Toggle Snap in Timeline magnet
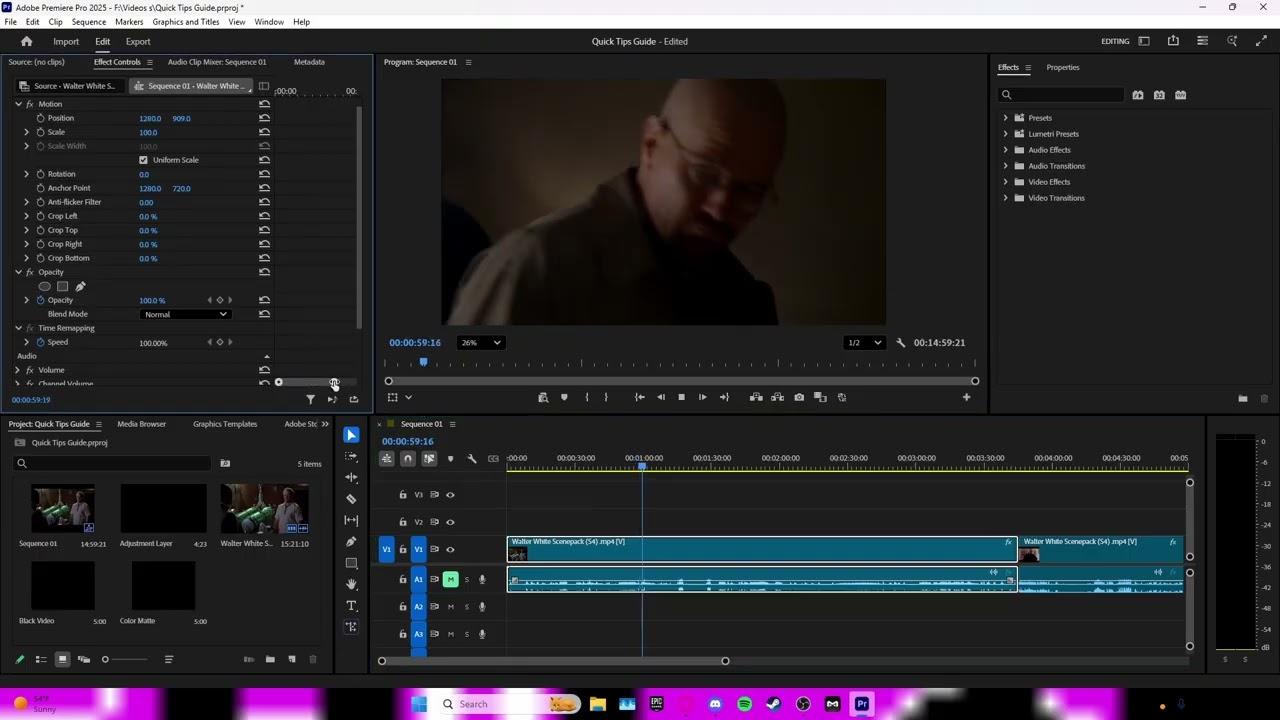 tap(408, 459)
